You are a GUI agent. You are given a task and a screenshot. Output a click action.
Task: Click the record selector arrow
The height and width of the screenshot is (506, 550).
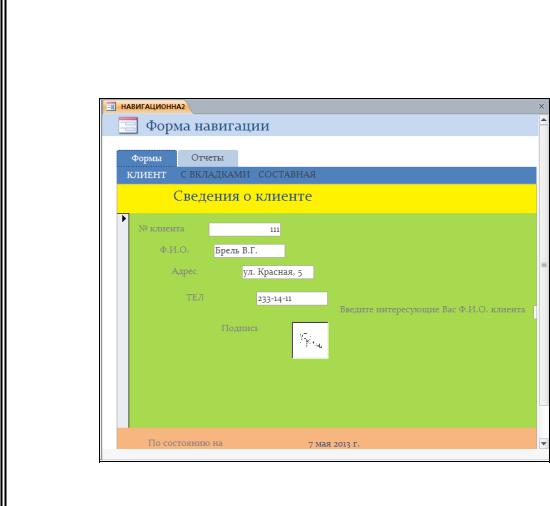[123, 218]
